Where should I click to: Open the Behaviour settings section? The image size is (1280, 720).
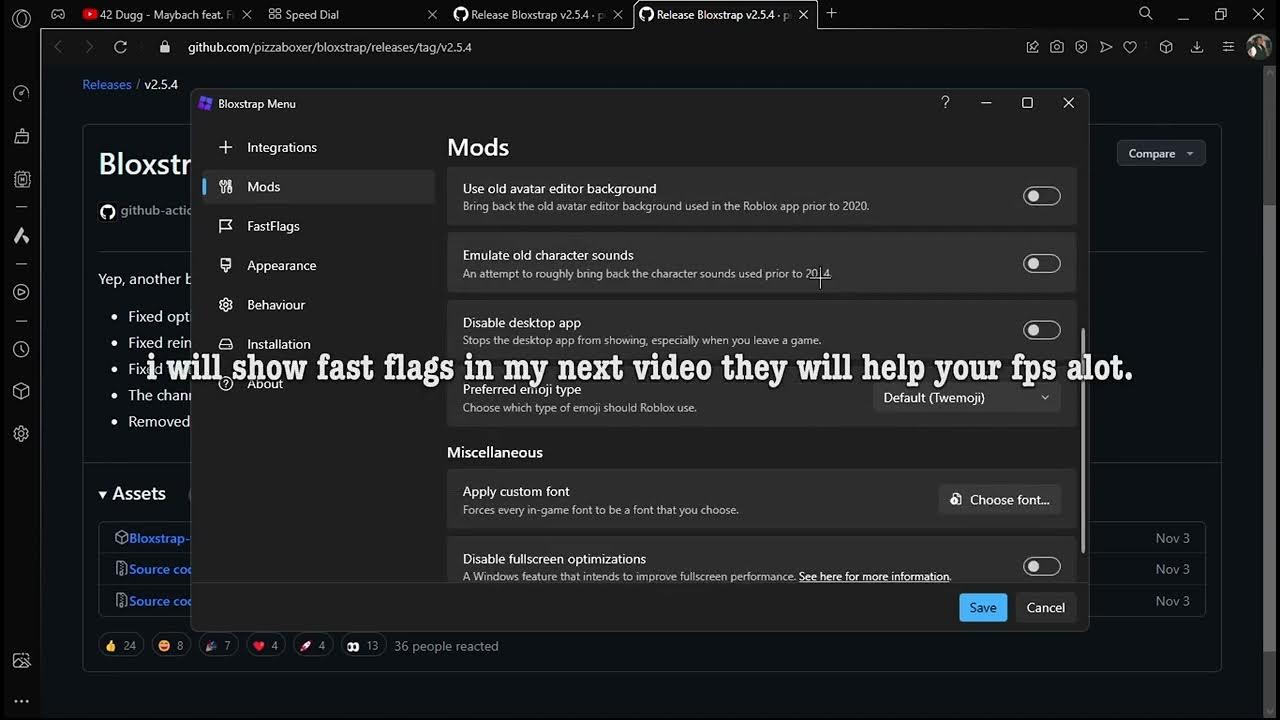318,305
